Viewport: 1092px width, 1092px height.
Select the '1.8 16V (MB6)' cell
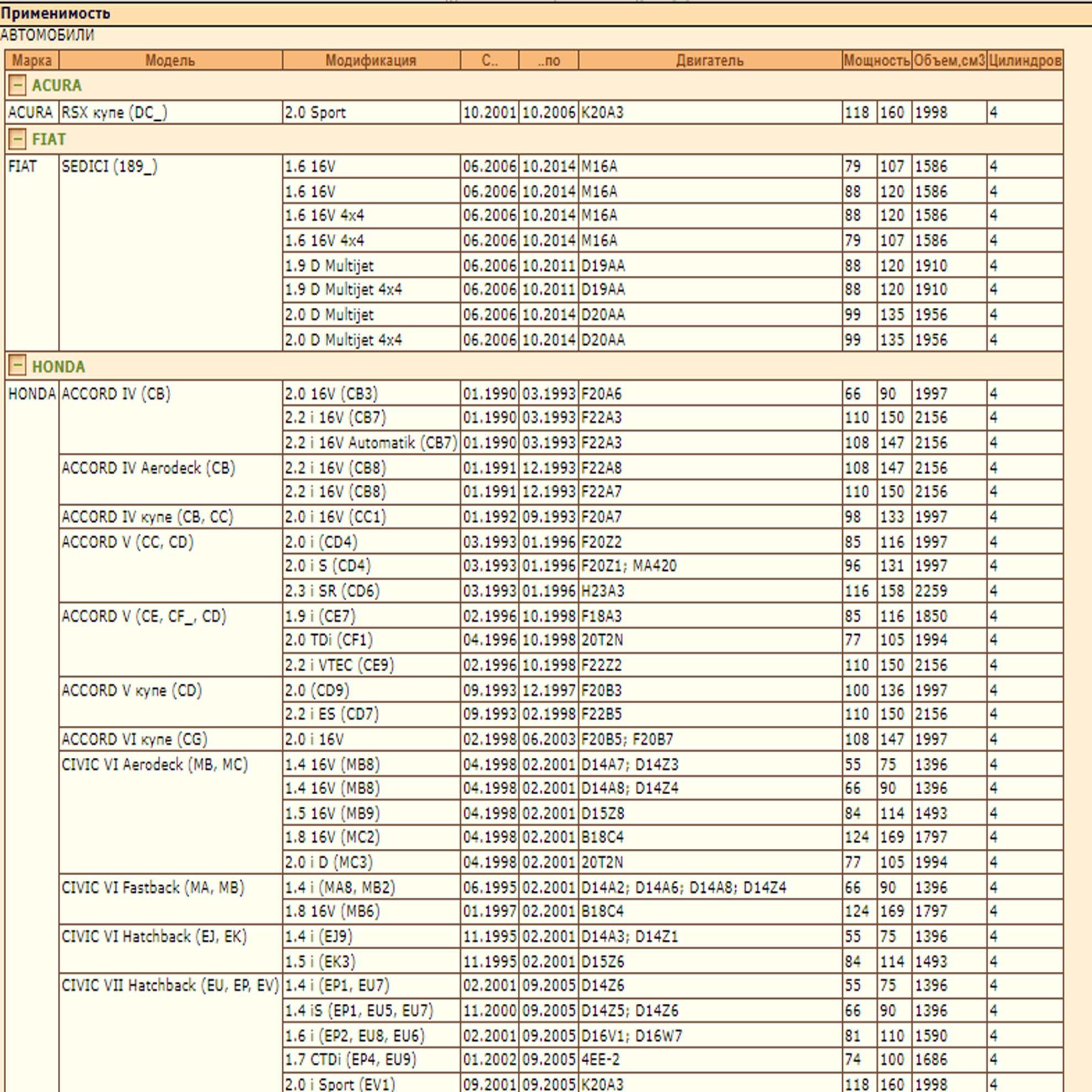[x=371, y=911]
